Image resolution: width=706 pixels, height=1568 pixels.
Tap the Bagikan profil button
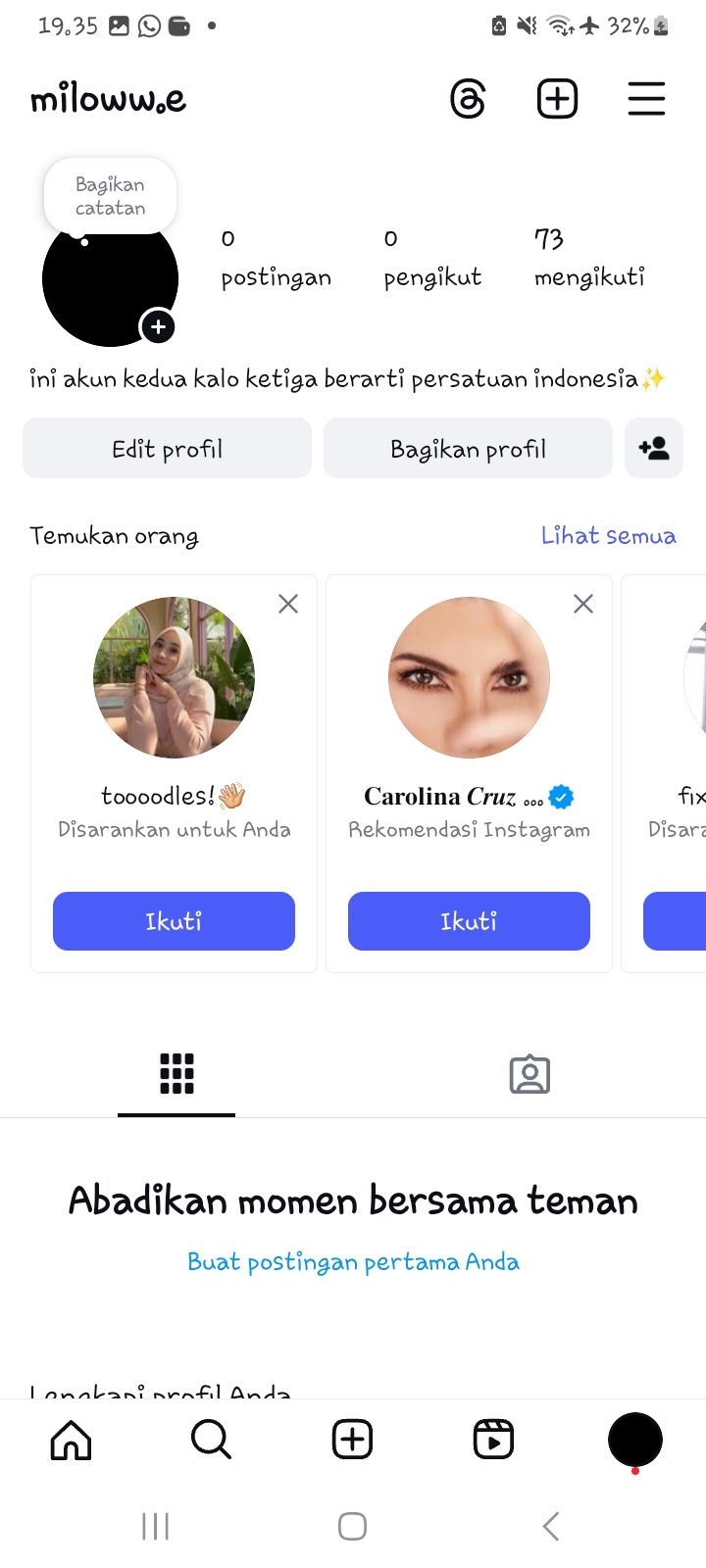[468, 449]
